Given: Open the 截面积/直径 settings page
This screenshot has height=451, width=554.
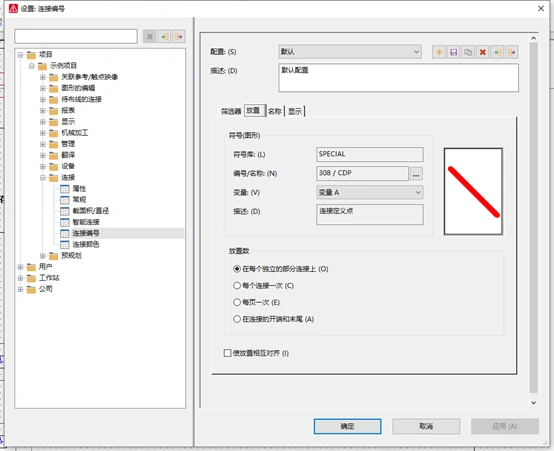Looking at the screenshot, I should (x=90, y=211).
